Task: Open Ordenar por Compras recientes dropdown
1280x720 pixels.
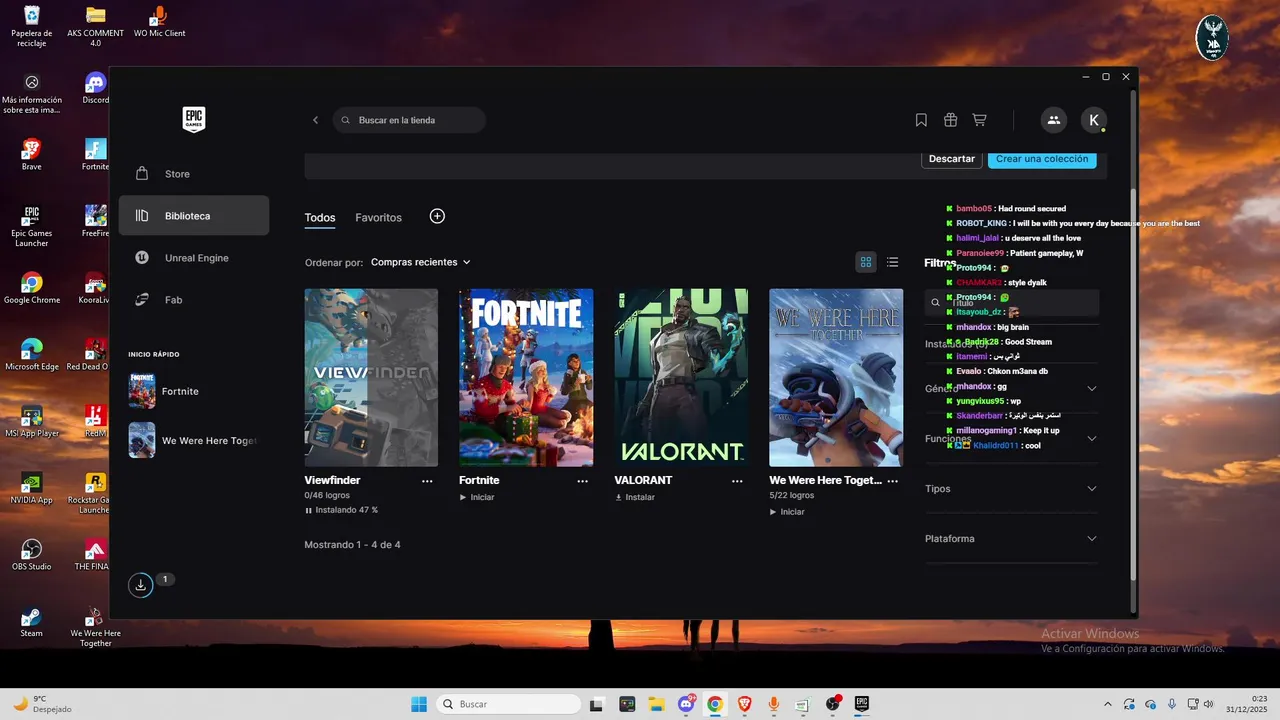Action: click(420, 262)
